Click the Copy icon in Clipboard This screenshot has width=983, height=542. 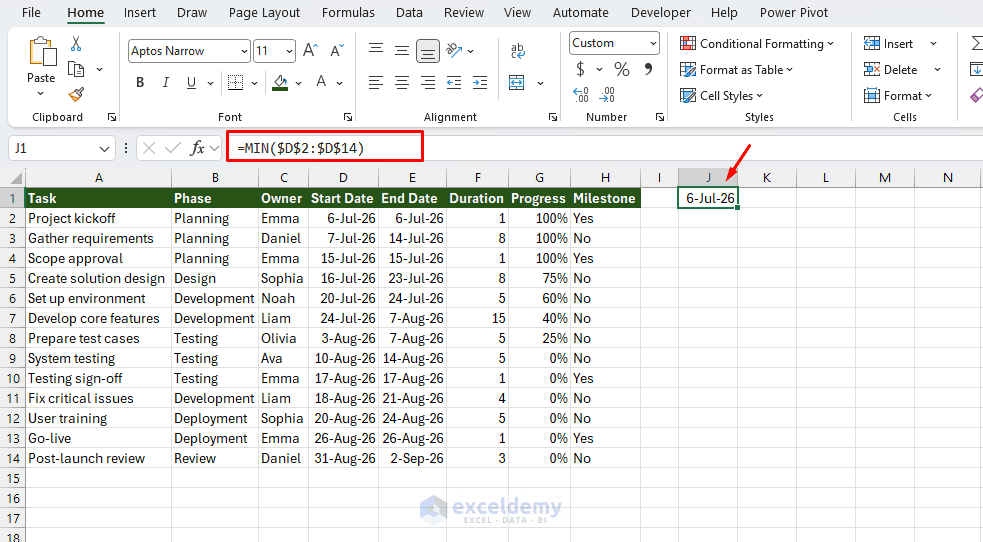click(x=76, y=69)
